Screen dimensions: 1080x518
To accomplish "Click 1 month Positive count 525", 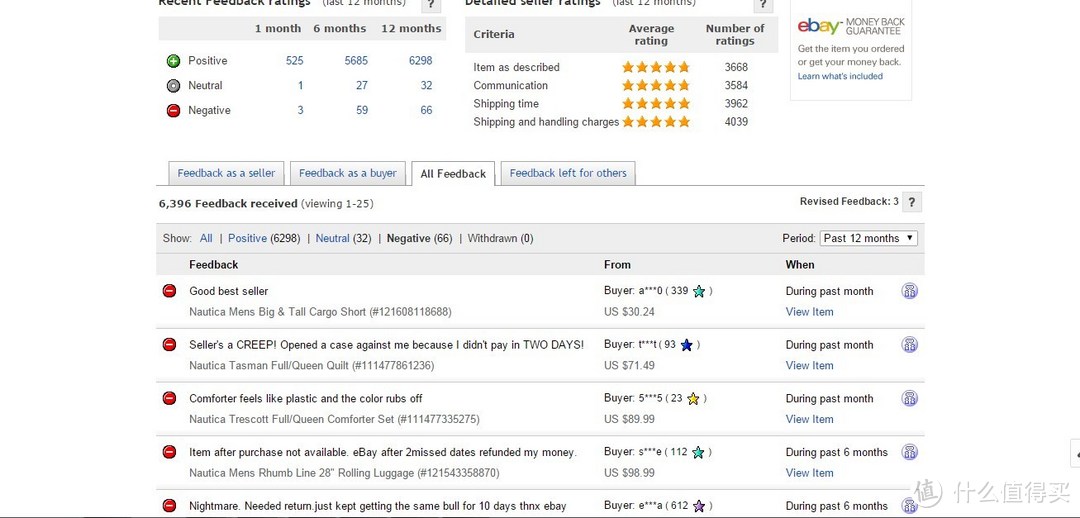I will click(x=295, y=61).
